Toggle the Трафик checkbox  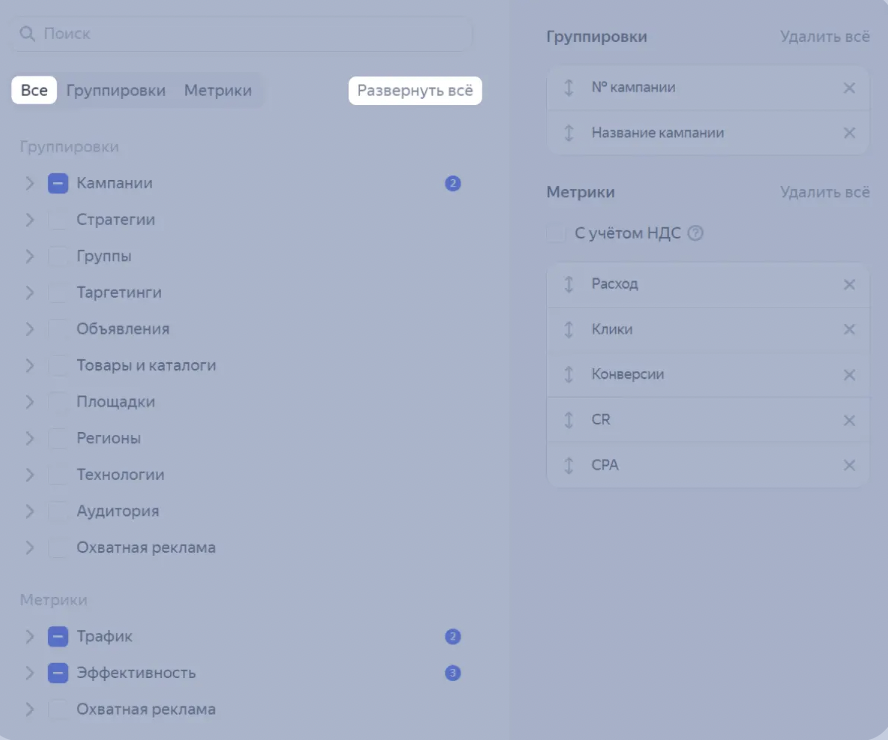pyautogui.click(x=58, y=636)
